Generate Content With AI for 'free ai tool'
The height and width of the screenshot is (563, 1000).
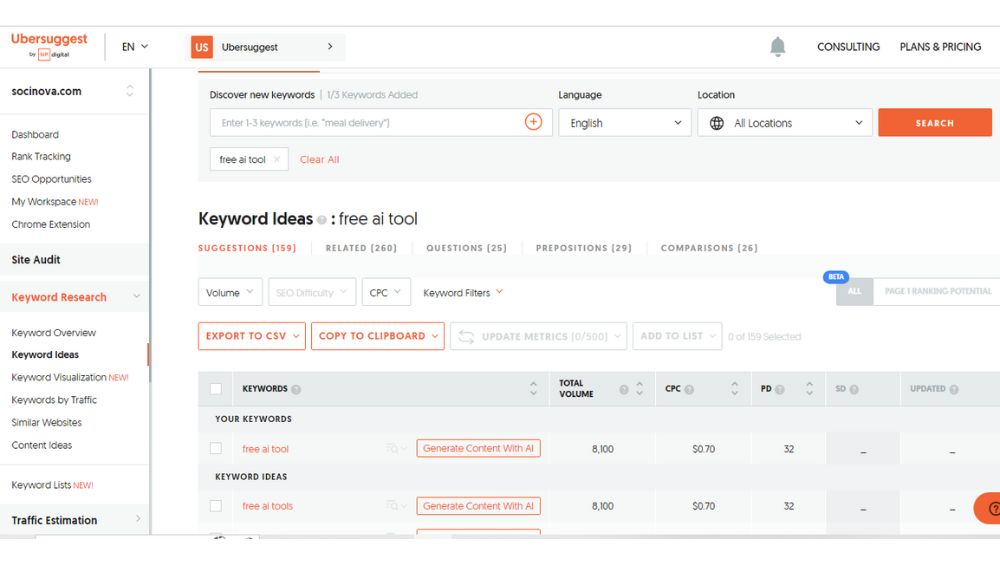(478, 448)
